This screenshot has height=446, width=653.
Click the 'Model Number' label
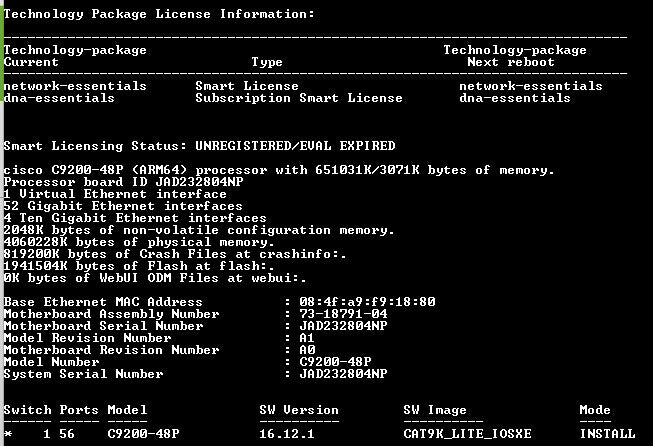click(x=51, y=362)
